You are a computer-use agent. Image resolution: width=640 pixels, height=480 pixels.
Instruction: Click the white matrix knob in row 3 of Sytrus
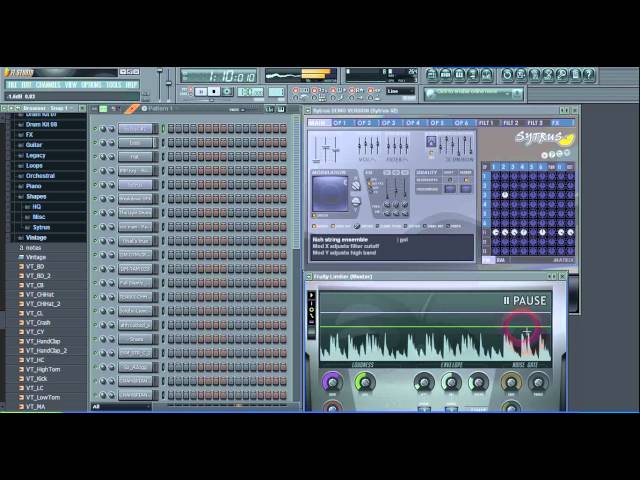click(x=505, y=195)
